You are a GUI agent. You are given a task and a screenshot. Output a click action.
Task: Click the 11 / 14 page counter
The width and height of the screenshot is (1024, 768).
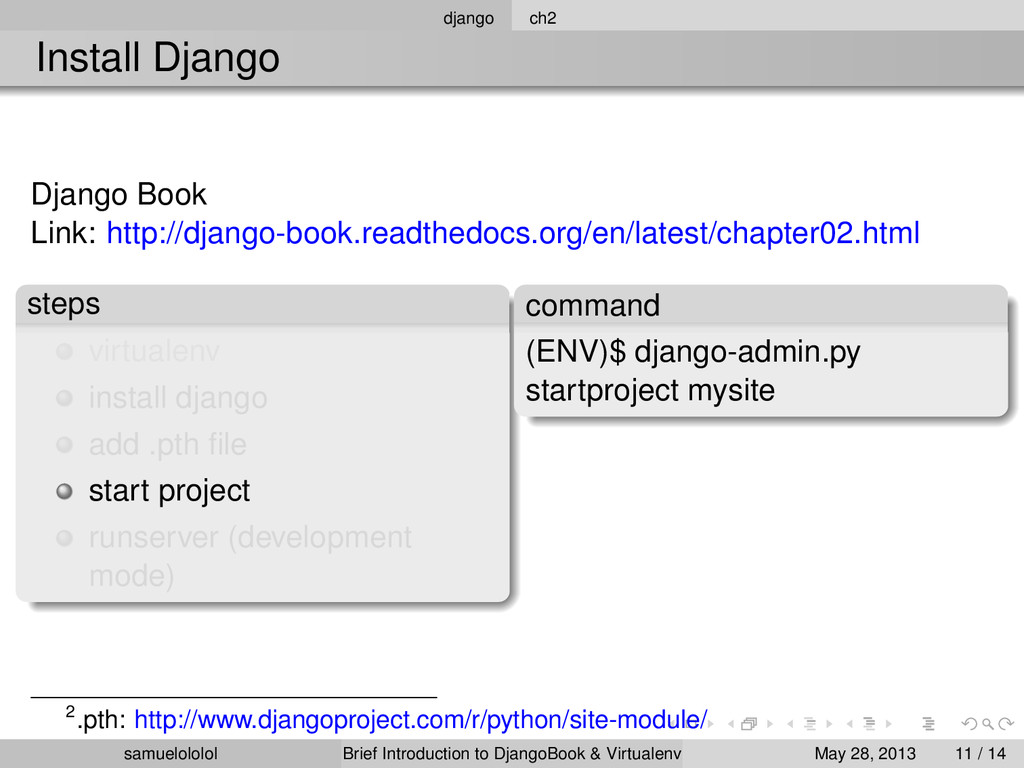tap(980, 754)
